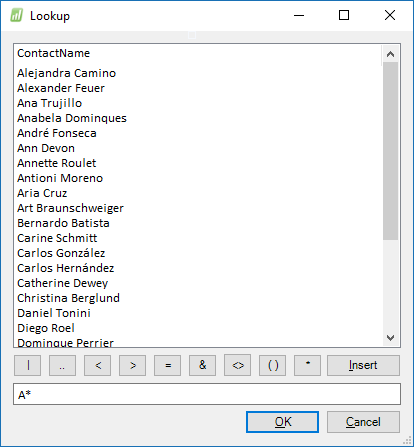414x447 pixels.
Task: Click the filter text field containing A*
Action: (x=207, y=394)
